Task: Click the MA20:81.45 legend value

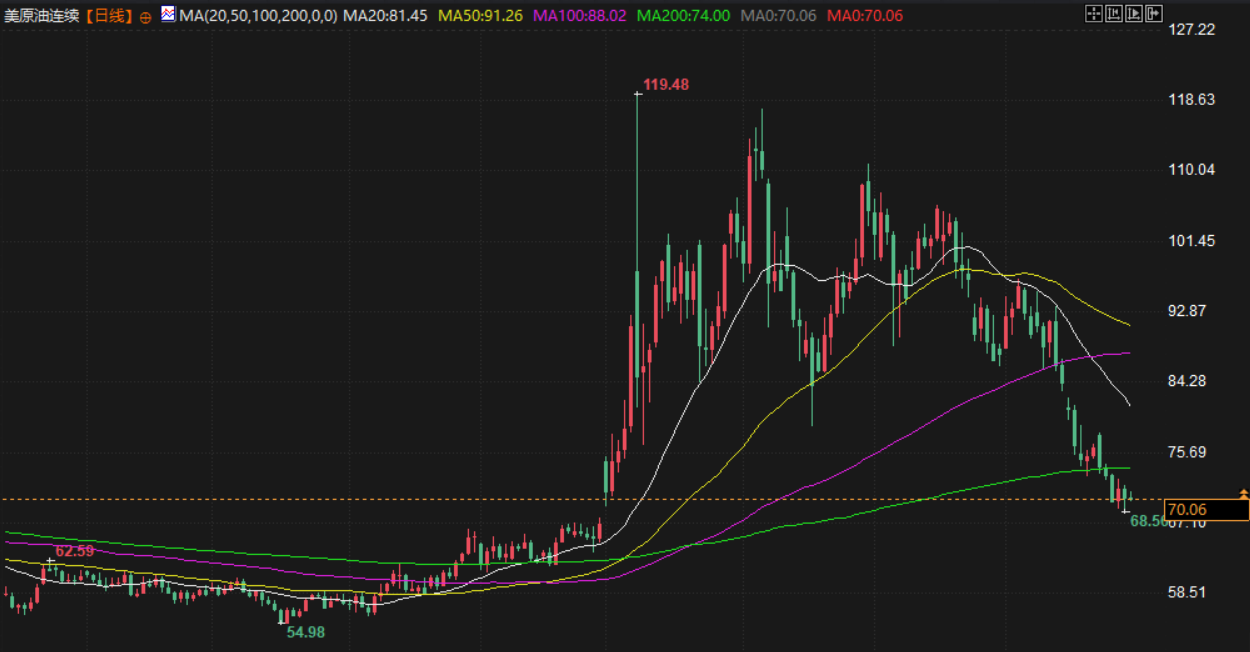Action: coord(385,16)
